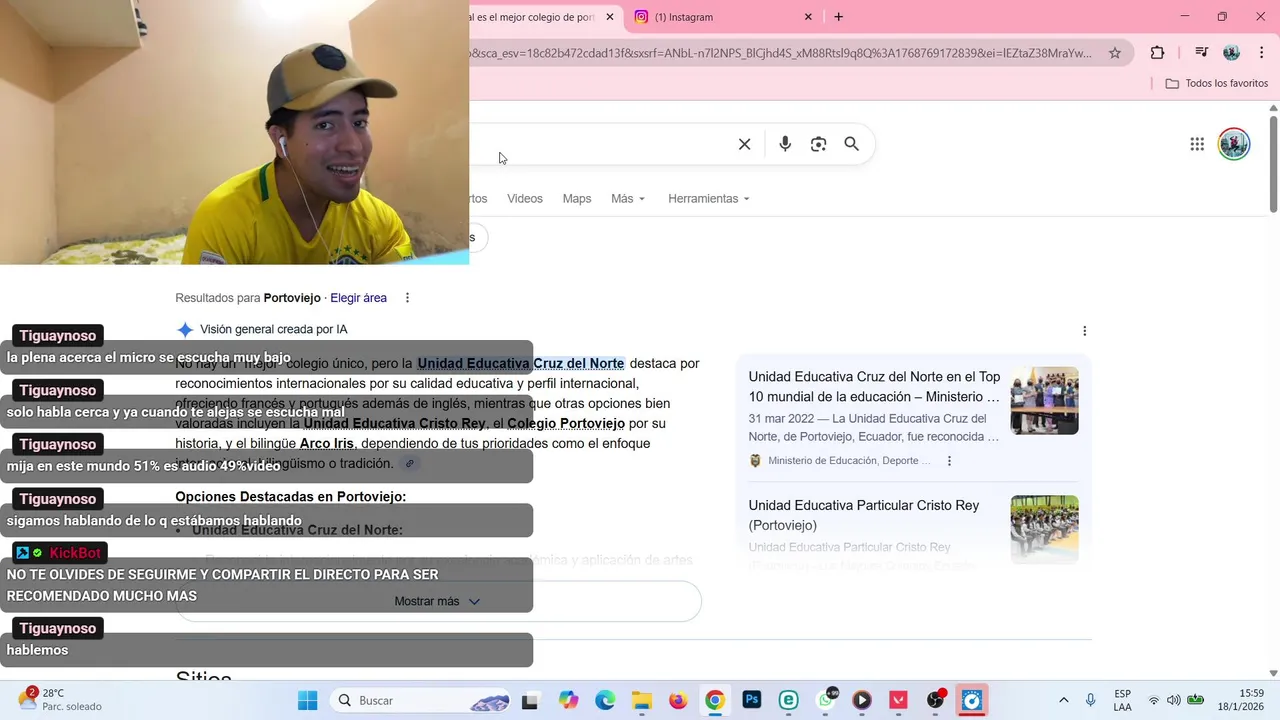The height and width of the screenshot is (720, 1280).
Task: Open the Chrome three-dot menu
Action: point(1262,53)
